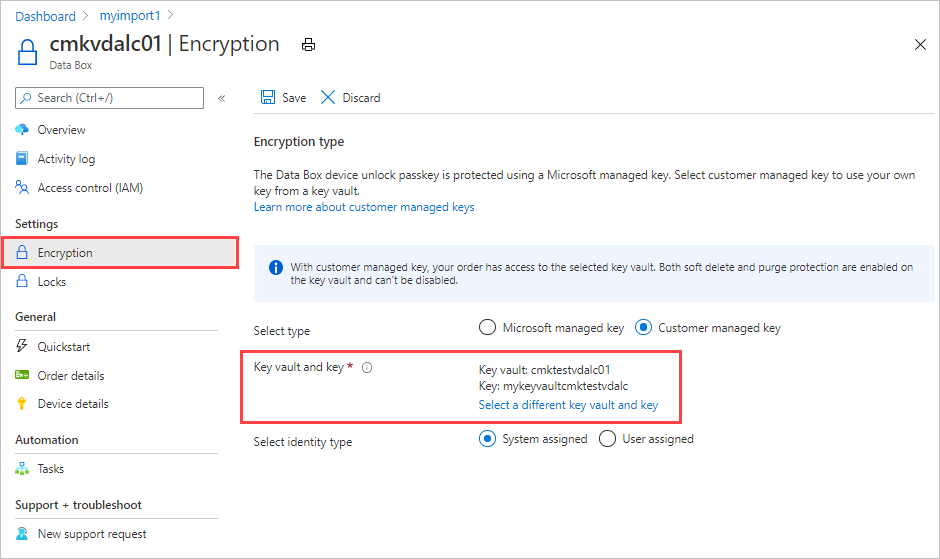
Task: Choose User assigned identity type
Action: (x=607, y=439)
